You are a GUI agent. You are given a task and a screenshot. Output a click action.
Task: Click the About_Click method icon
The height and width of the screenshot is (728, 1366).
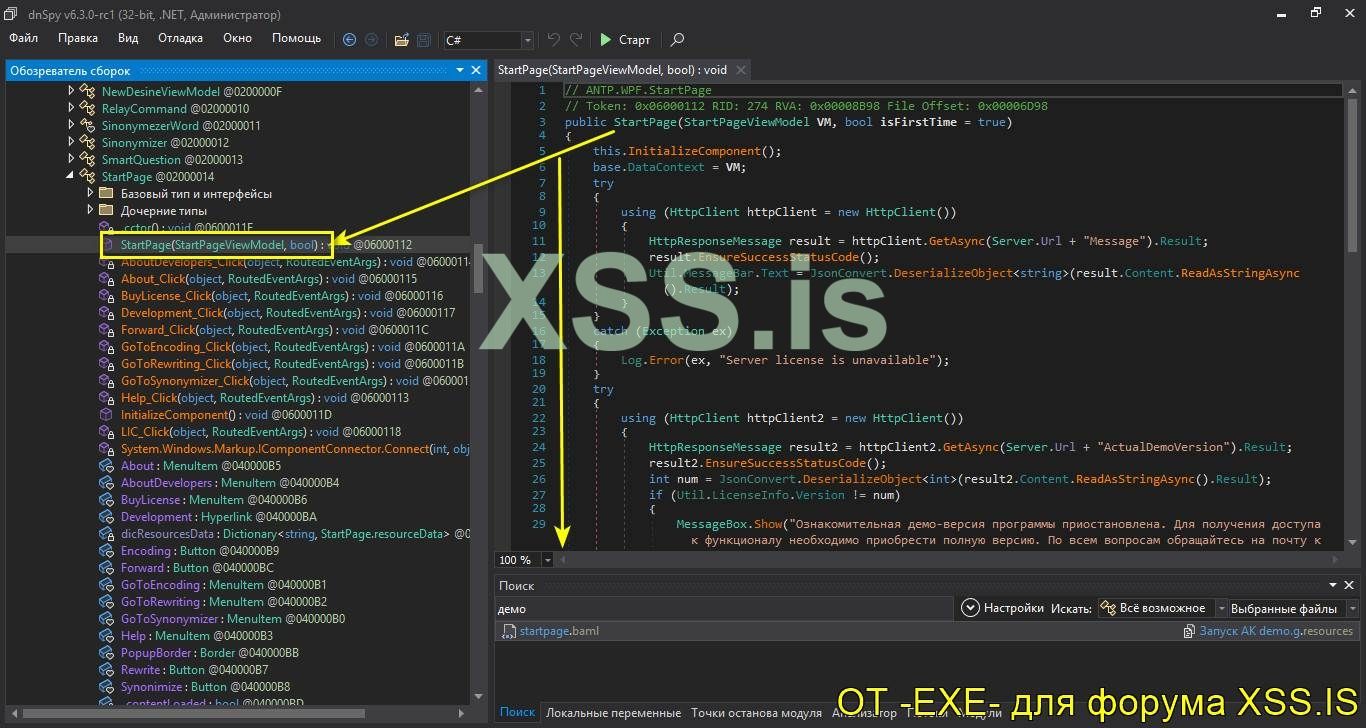tap(107, 279)
